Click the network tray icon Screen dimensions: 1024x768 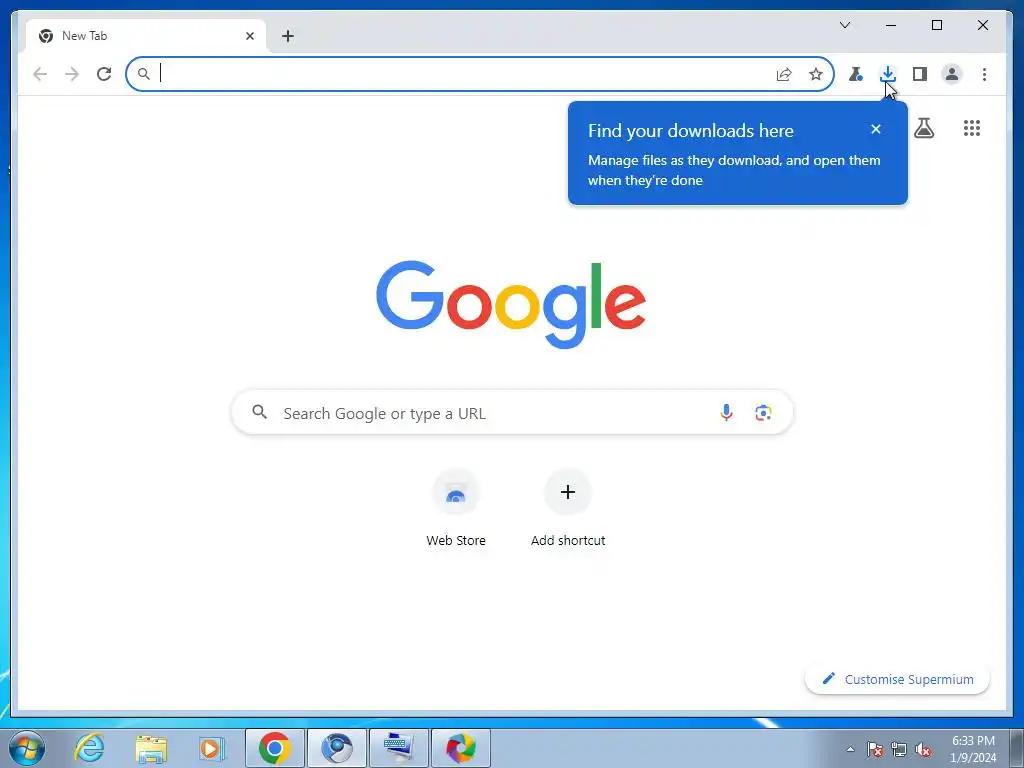(x=899, y=749)
